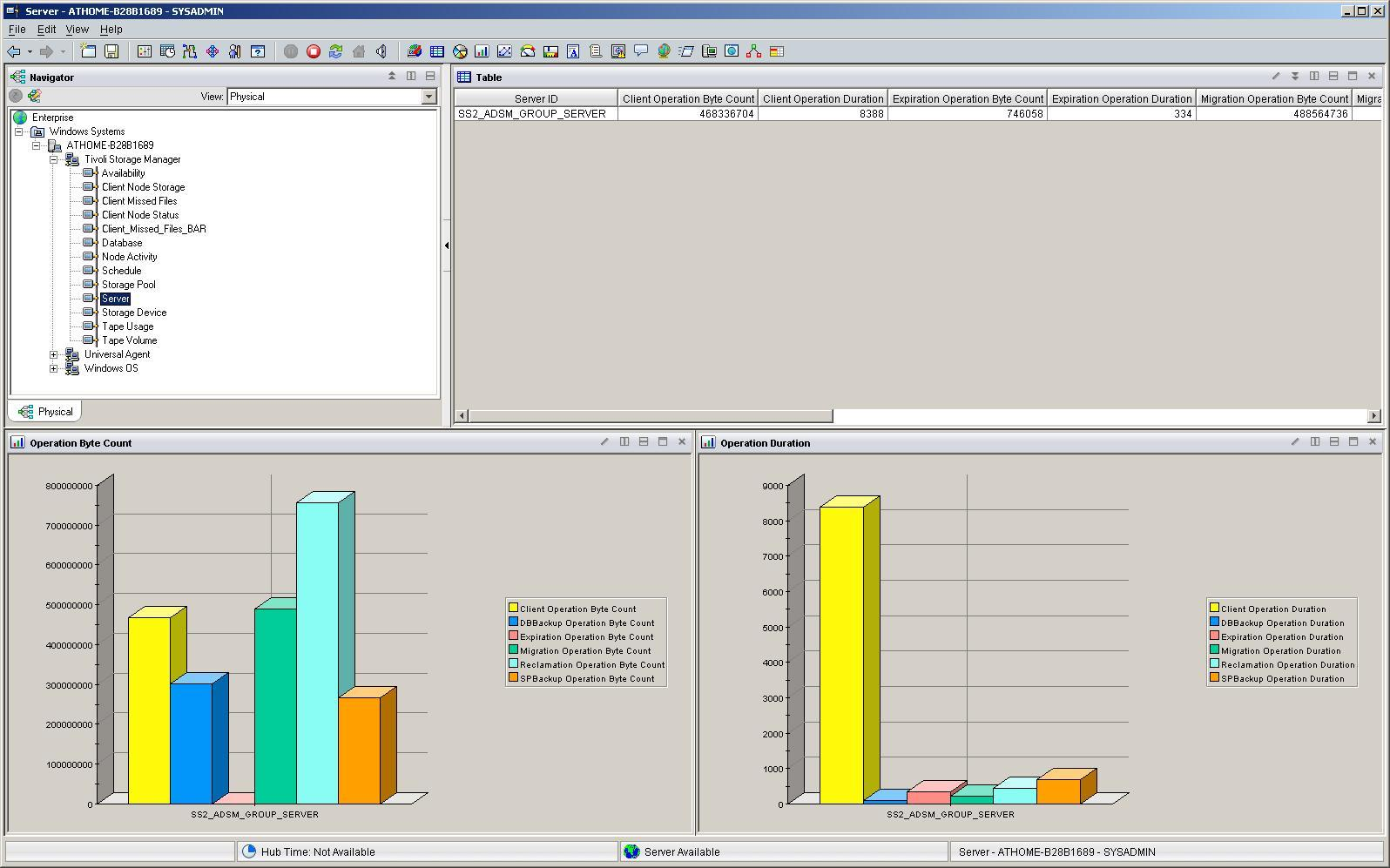Image resolution: width=1390 pixels, height=868 pixels.
Task: Click pencil icon in Operation Byte Count header
Action: [604, 442]
